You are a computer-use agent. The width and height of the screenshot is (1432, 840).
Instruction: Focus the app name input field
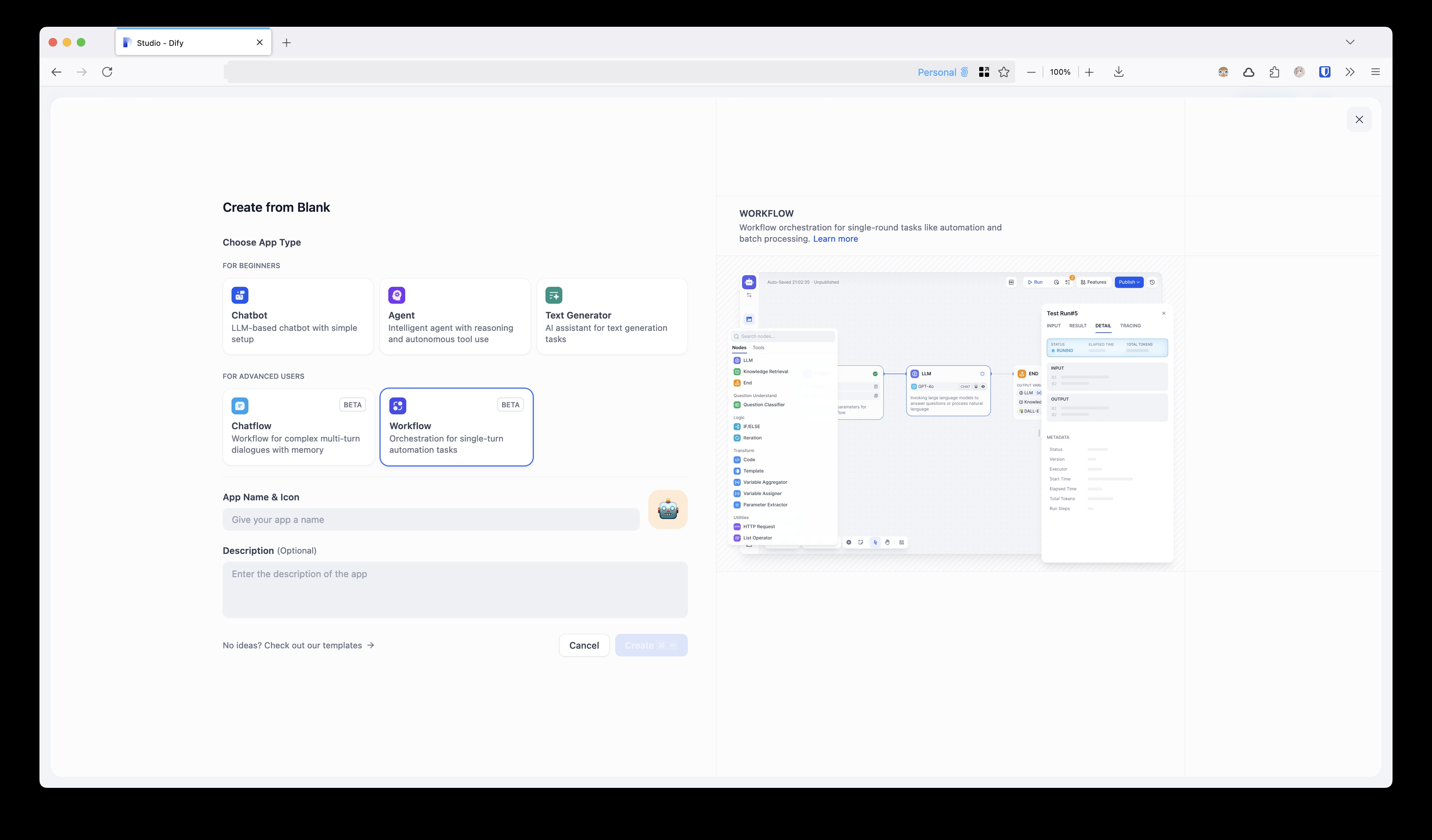click(x=431, y=519)
